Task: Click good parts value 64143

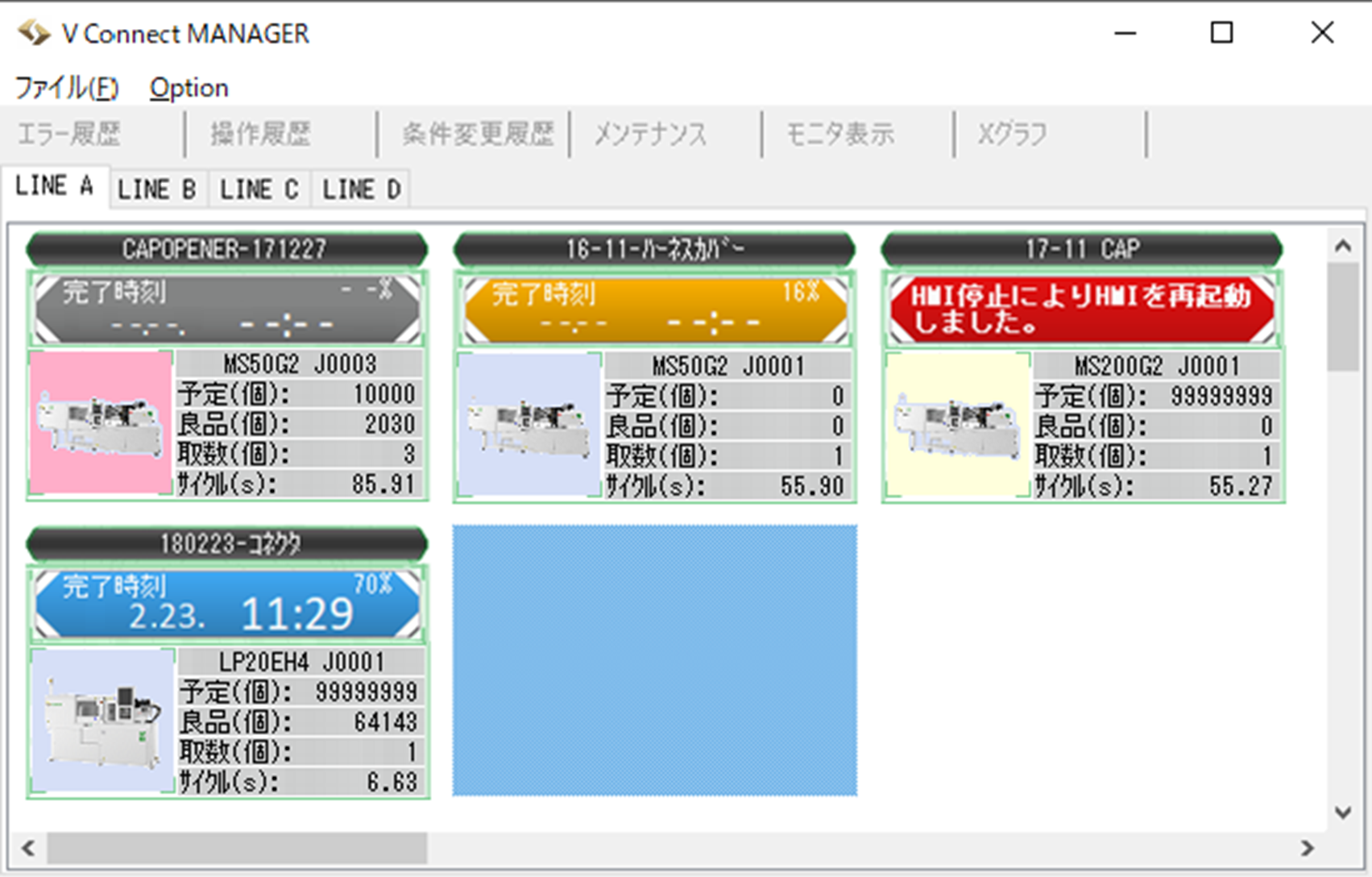Action: click(x=386, y=721)
